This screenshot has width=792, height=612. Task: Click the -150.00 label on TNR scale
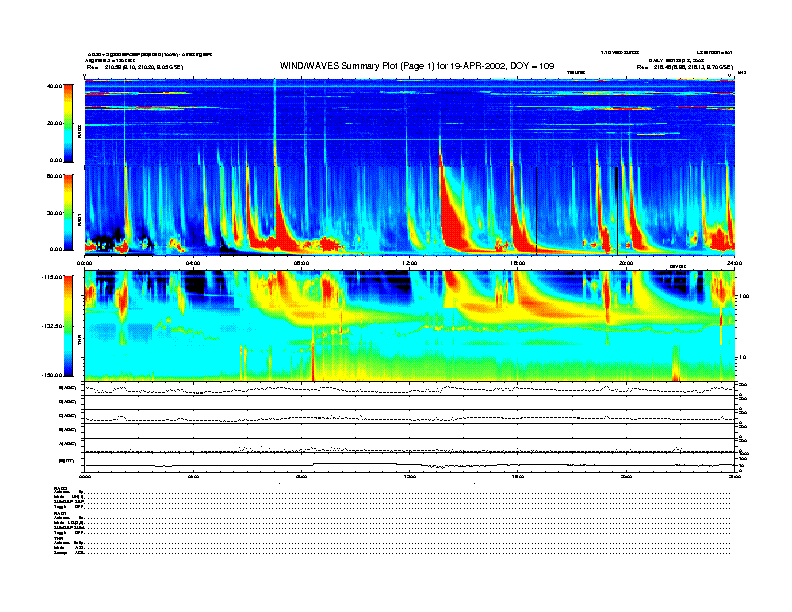52,375
